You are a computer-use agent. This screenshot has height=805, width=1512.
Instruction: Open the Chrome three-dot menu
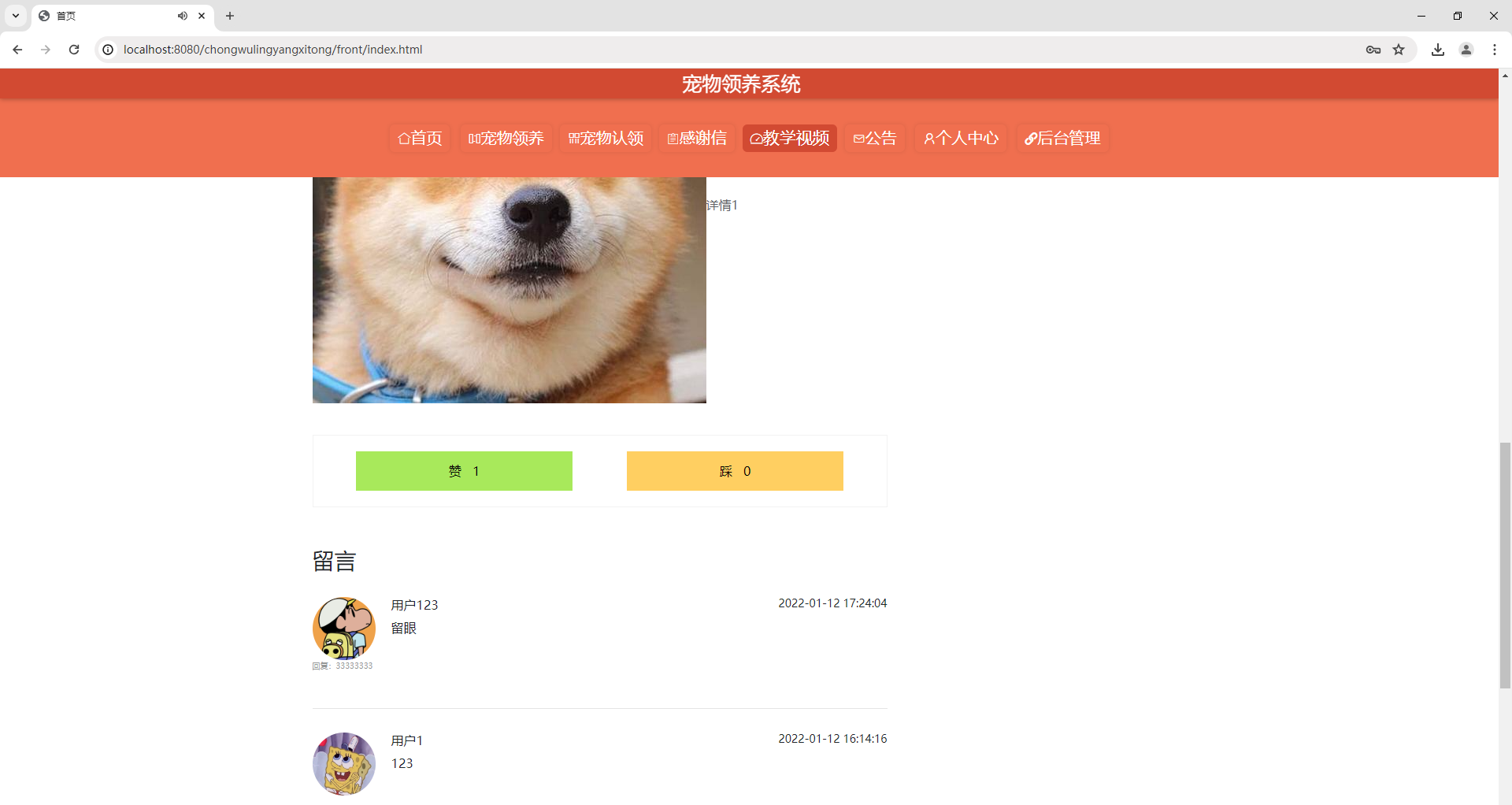[x=1495, y=50]
